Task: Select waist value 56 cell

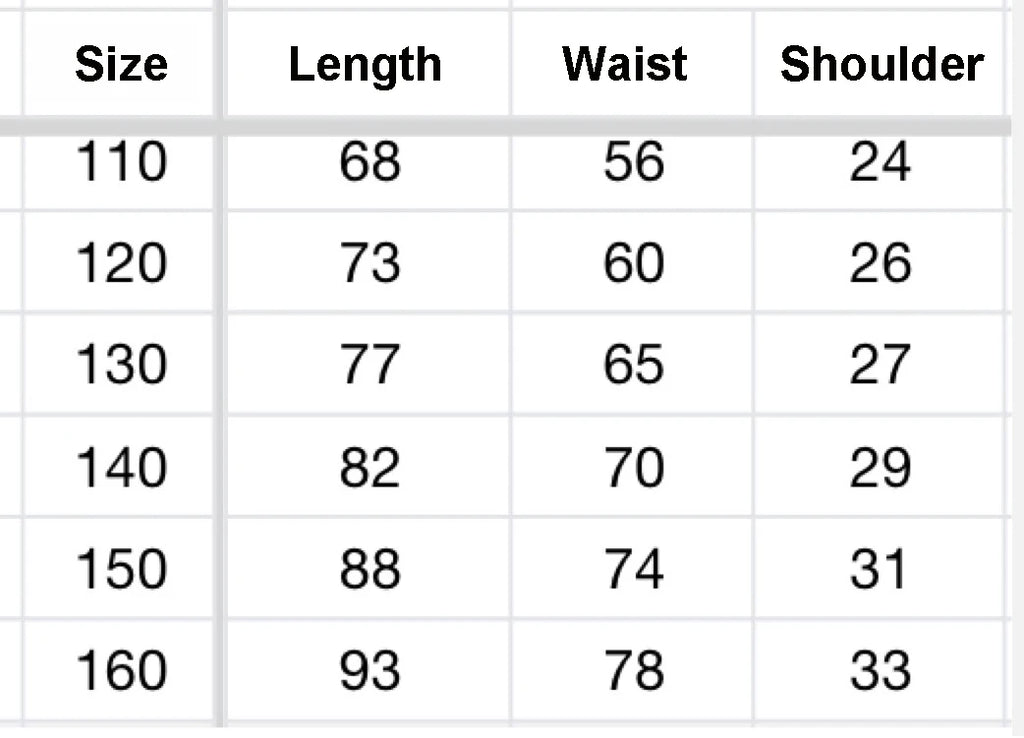Action: pyautogui.click(x=633, y=162)
